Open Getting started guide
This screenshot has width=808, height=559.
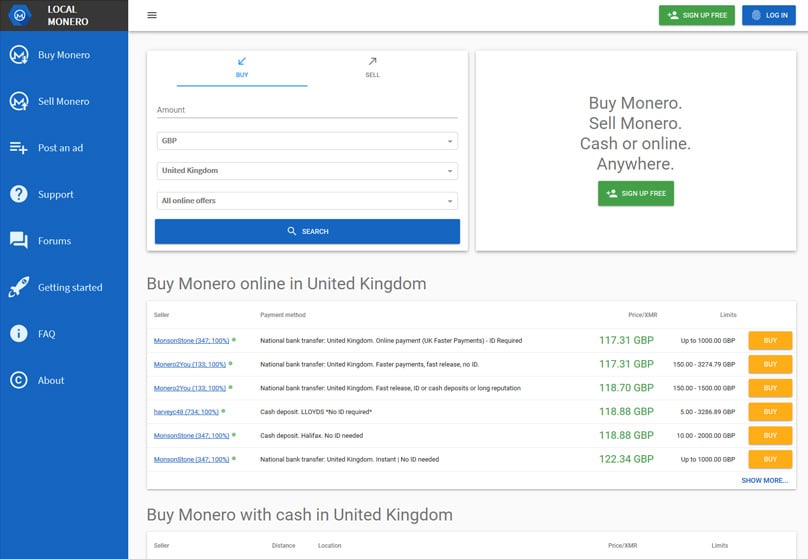(64, 287)
